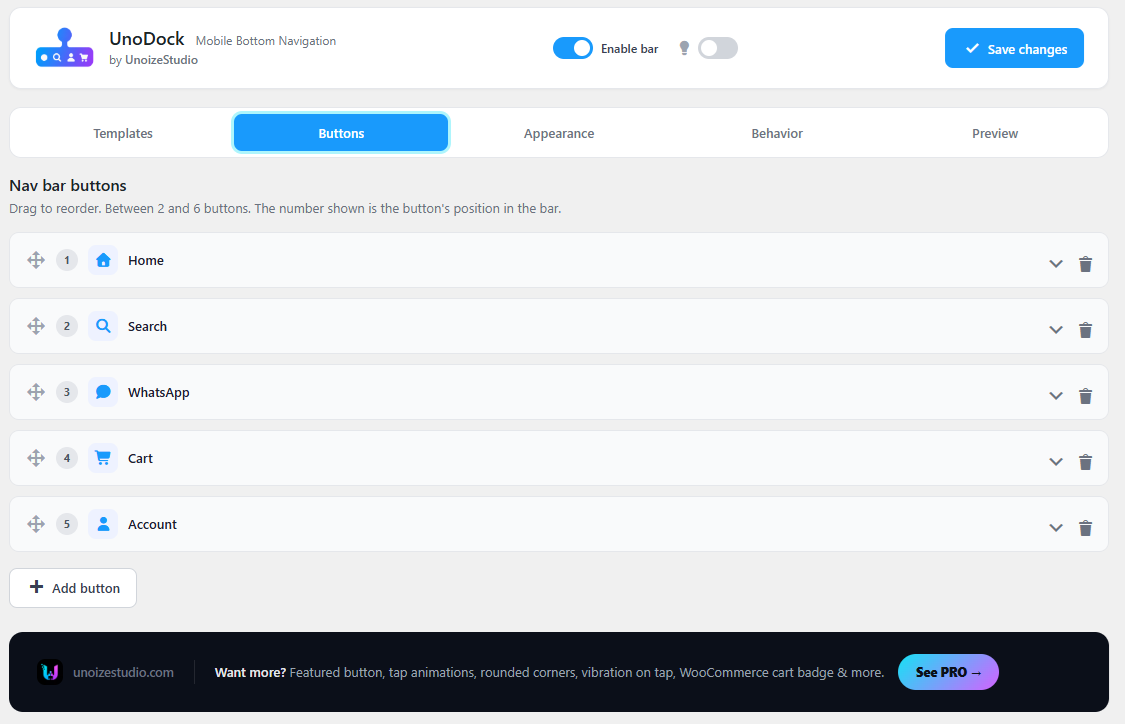Click the Home button house icon
Screen dimensions: 1148x724
pos(103,260)
